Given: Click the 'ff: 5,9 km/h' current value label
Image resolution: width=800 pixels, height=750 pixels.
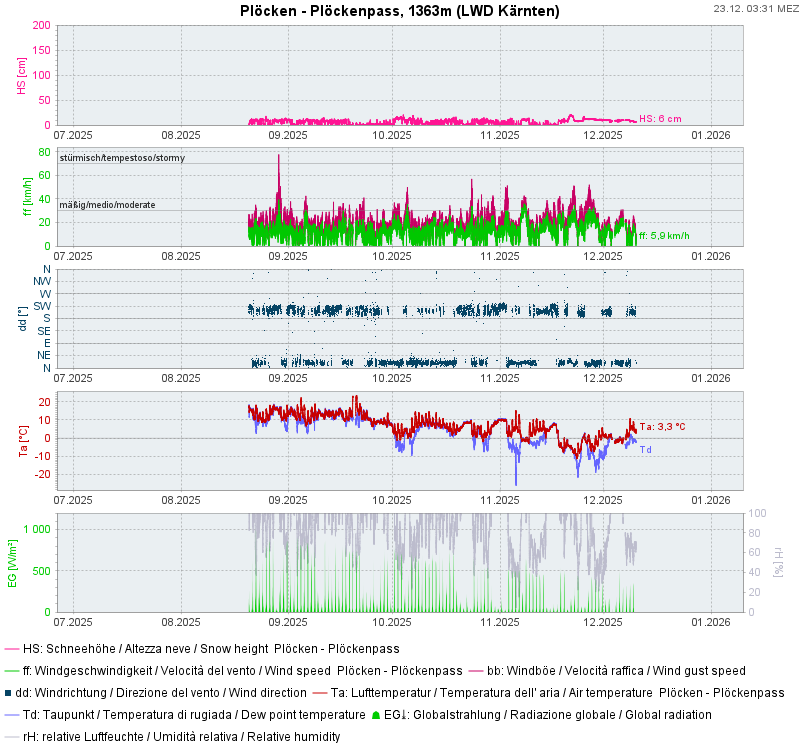Looking at the screenshot, I should [x=664, y=236].
